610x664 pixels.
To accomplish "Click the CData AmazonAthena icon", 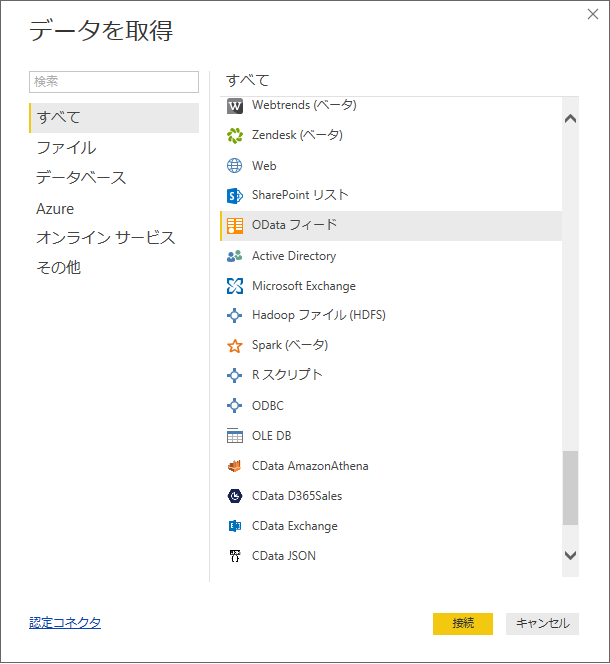I will click(235, 466).
